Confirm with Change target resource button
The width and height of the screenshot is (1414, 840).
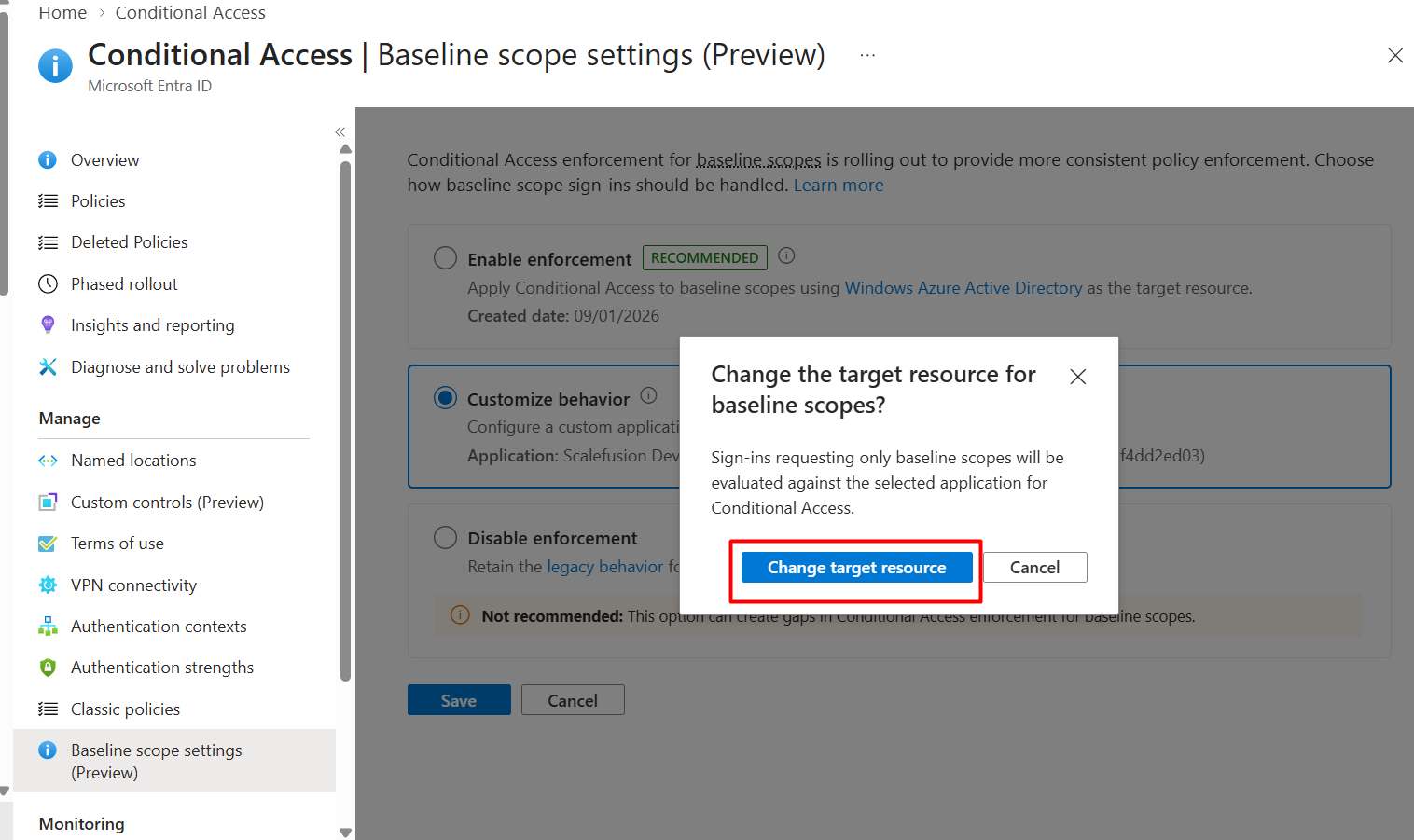tap(856, 568)
